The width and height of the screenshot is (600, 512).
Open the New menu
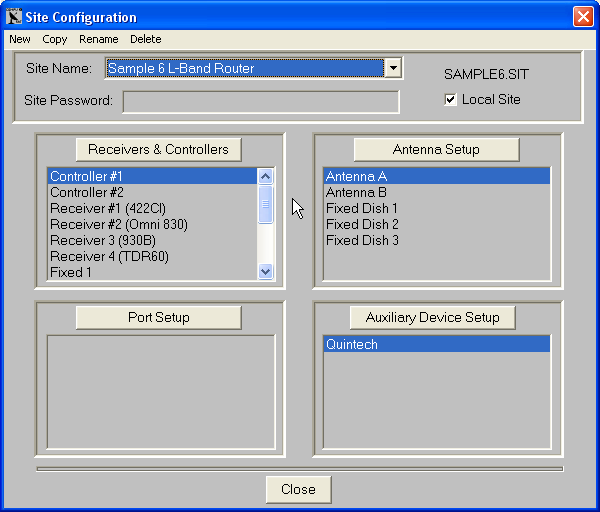pyautogui.click(x=20, y=39)
